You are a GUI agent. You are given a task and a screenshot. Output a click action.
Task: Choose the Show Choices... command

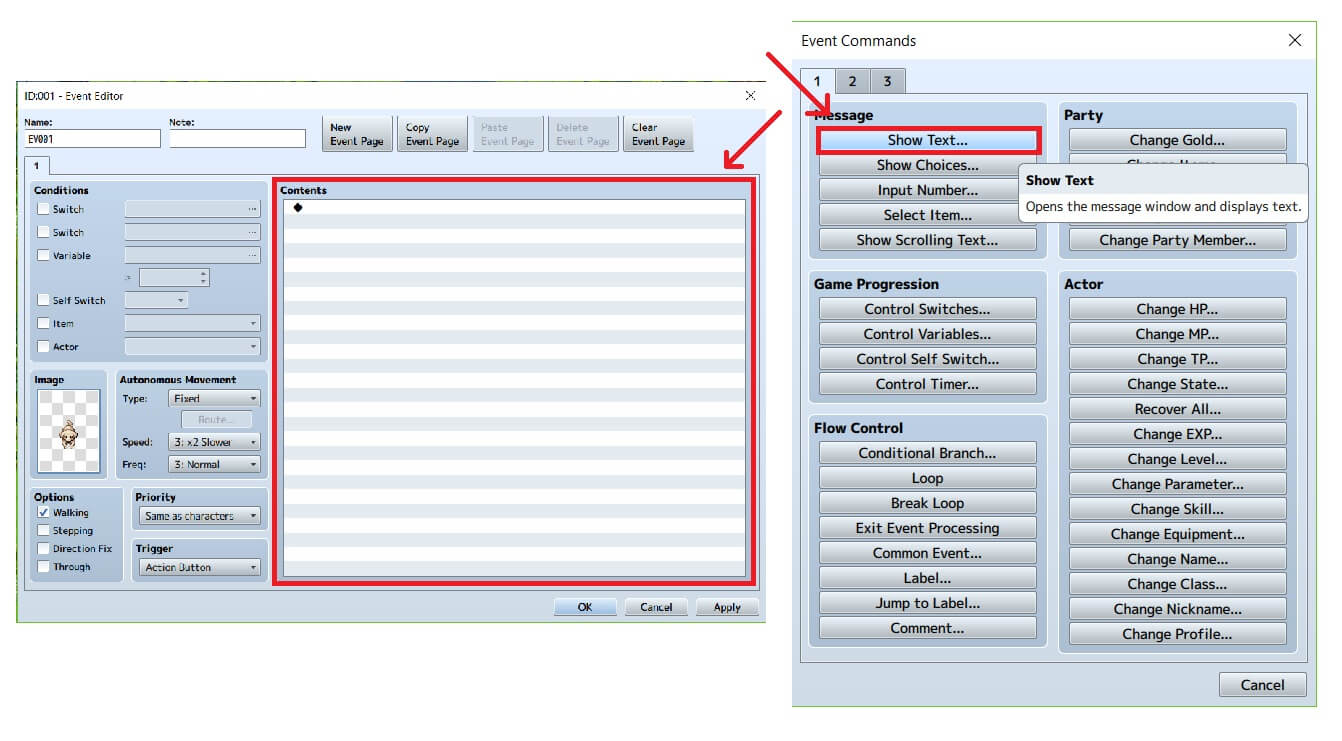[928, 165]
